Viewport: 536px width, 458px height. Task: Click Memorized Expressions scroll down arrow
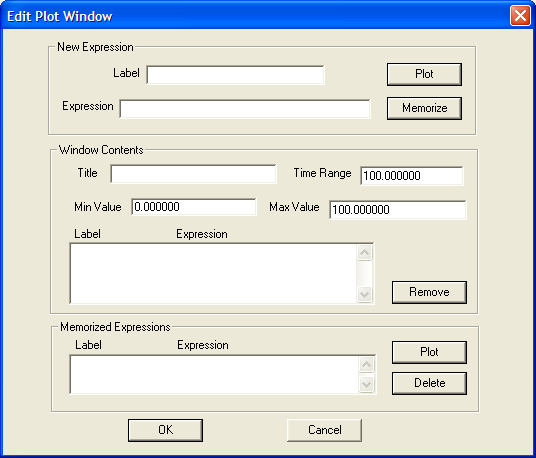366,385
